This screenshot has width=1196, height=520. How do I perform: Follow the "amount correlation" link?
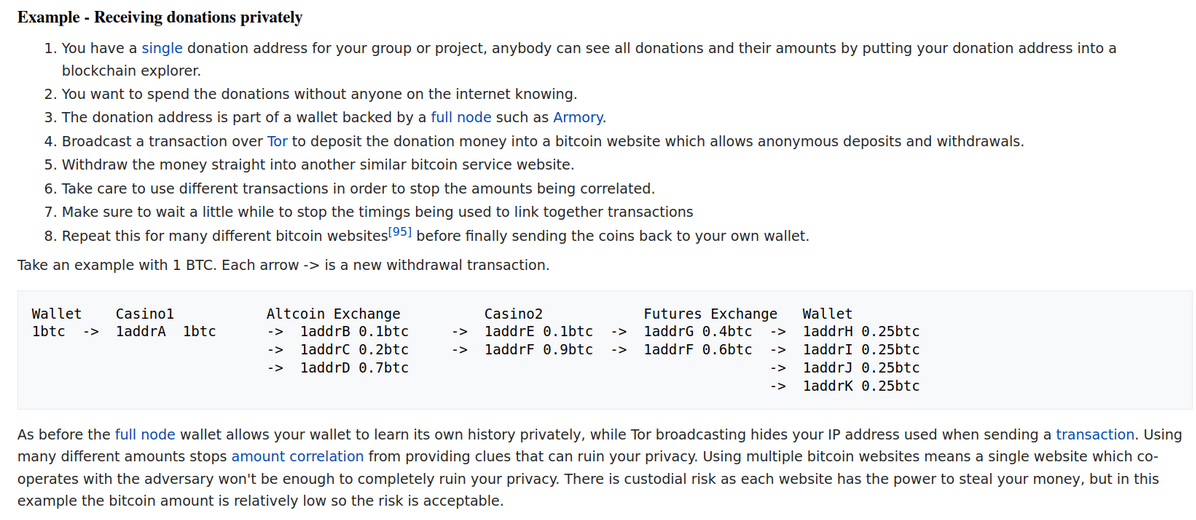[297, 457]
